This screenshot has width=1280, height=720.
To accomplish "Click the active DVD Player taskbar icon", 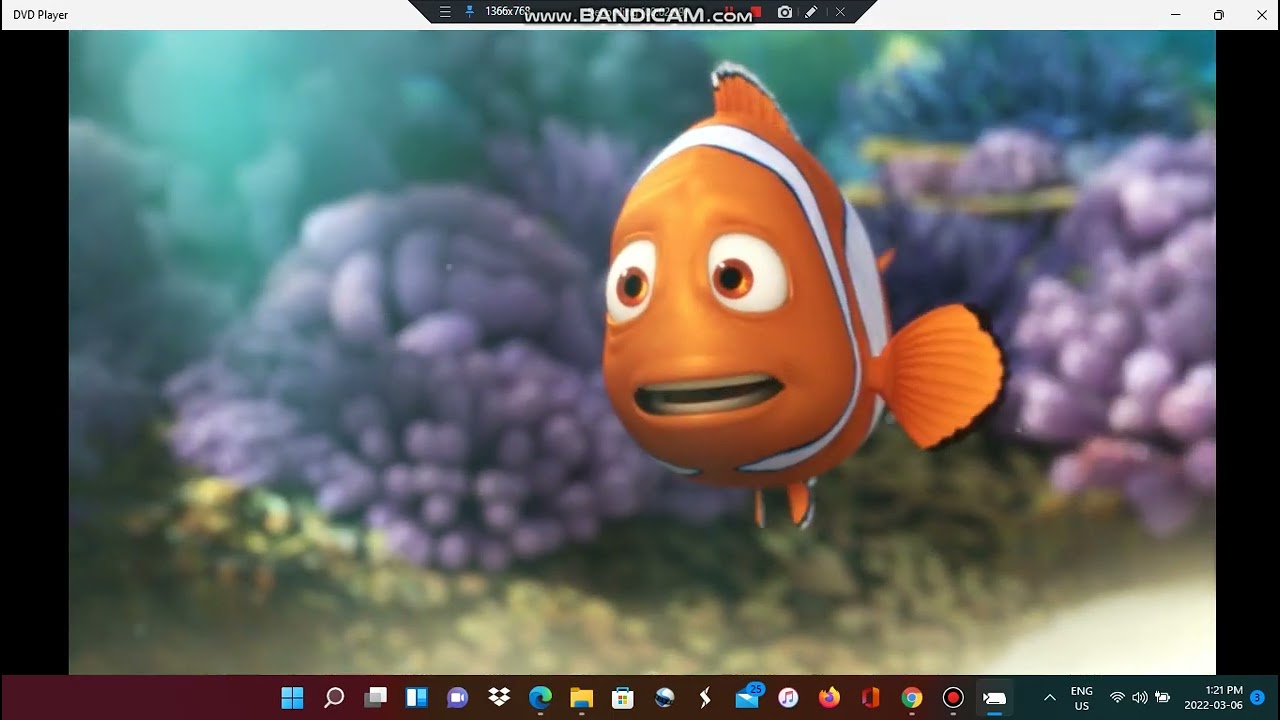I will tap(994, 698).
